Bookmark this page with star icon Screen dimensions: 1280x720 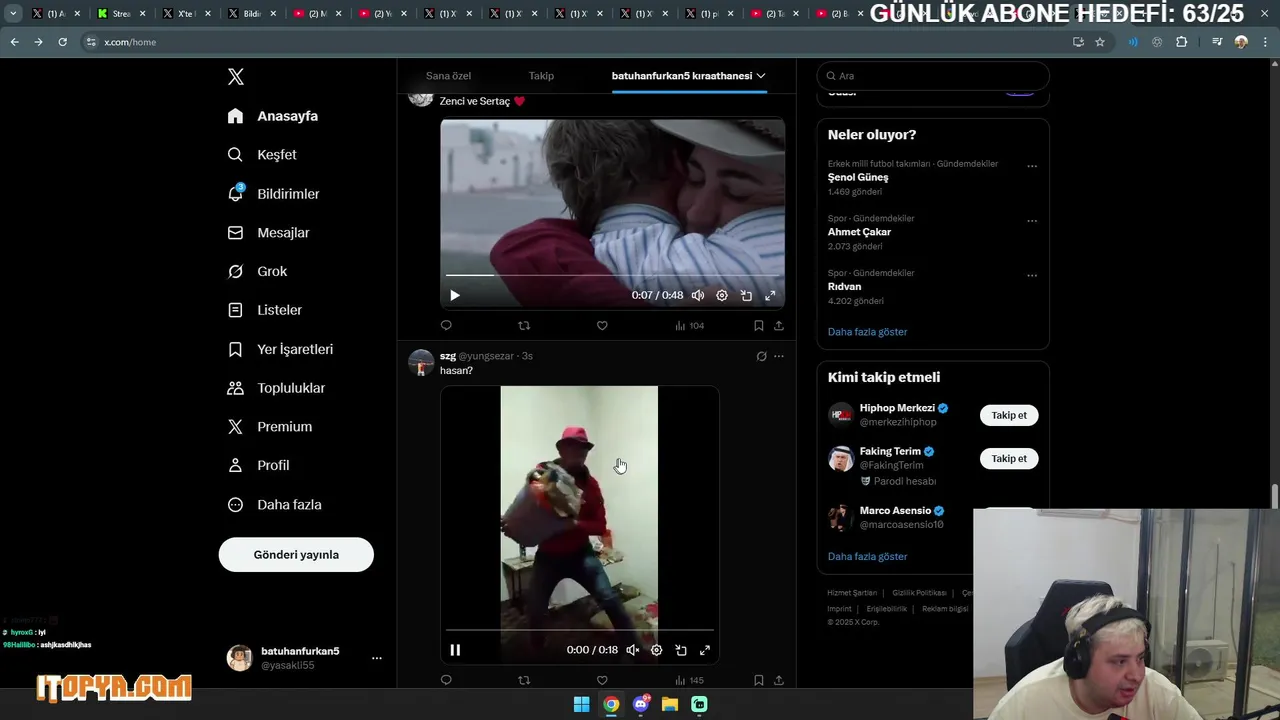1100,42
